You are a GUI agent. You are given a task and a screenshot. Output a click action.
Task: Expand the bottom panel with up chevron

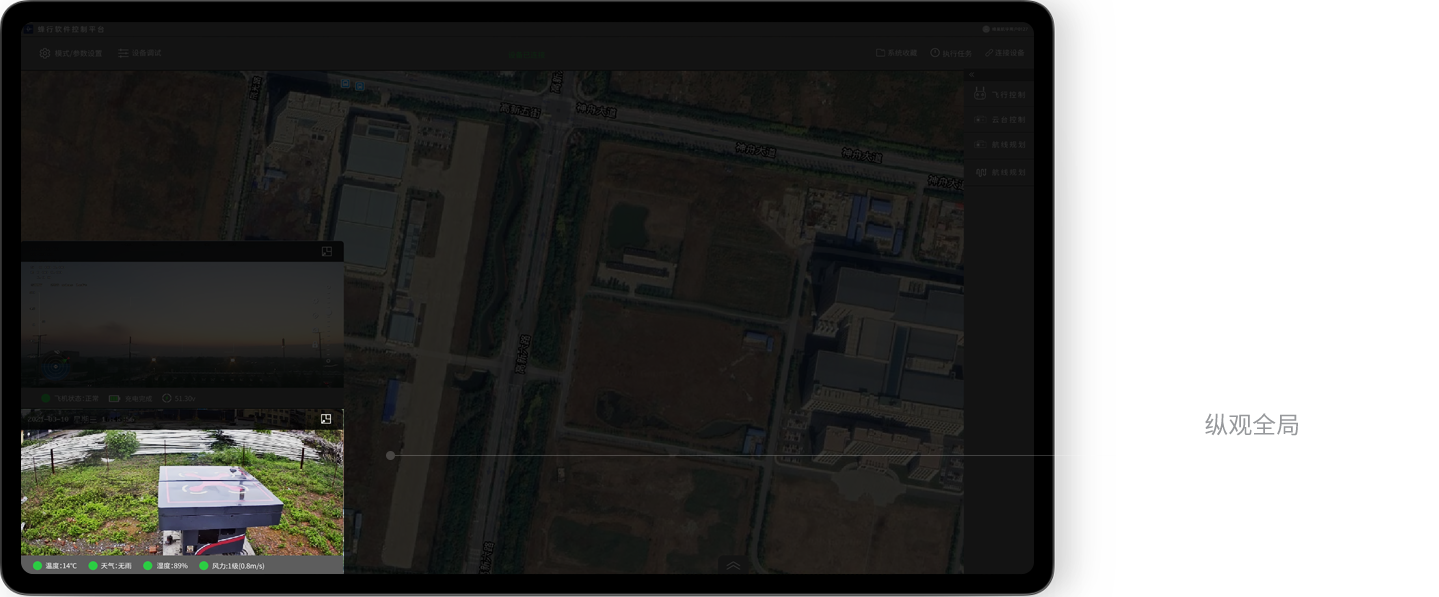[x=733, y=565]
